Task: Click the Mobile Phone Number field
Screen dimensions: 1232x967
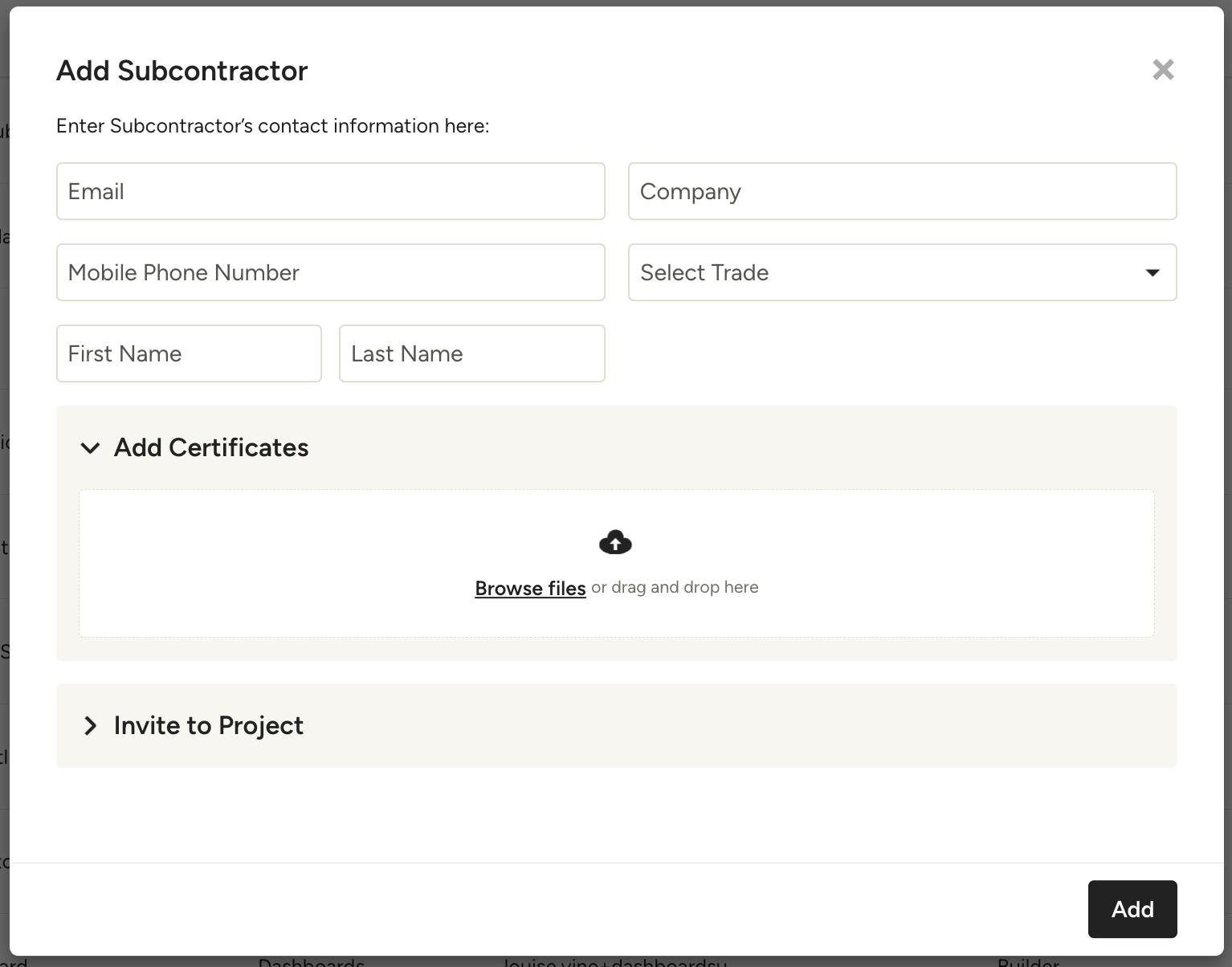Action: click(x=330, y=272)
